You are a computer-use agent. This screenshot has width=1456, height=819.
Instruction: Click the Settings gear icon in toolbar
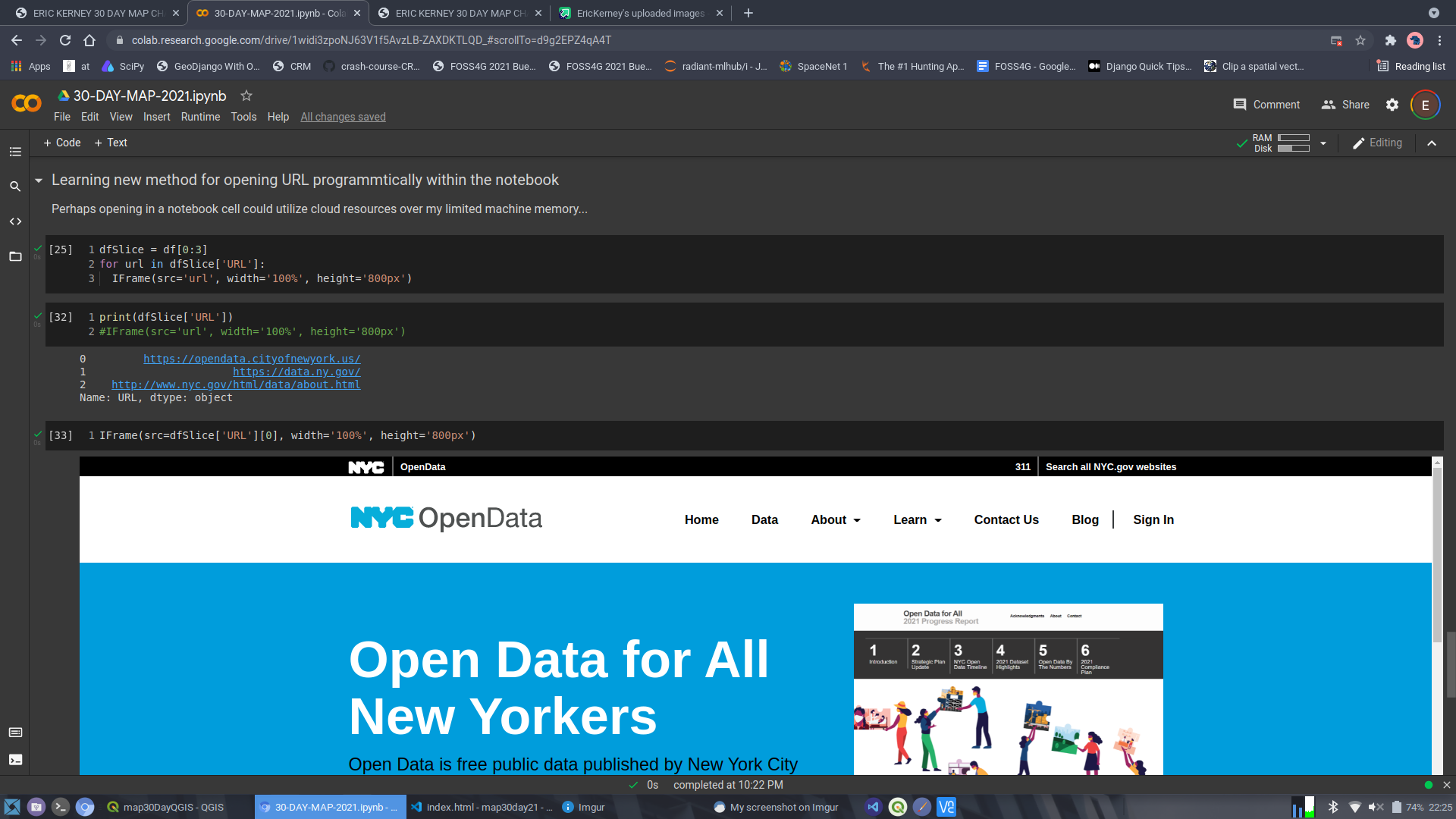[x=1392, y=104]
